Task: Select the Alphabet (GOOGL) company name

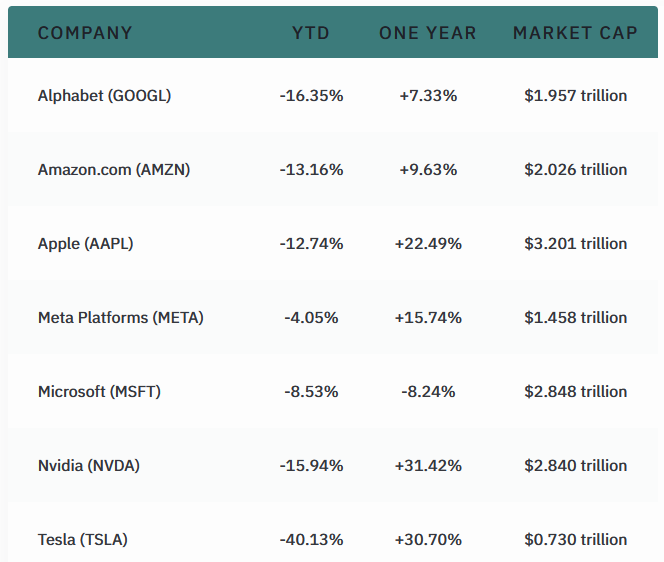Action: 105,96
